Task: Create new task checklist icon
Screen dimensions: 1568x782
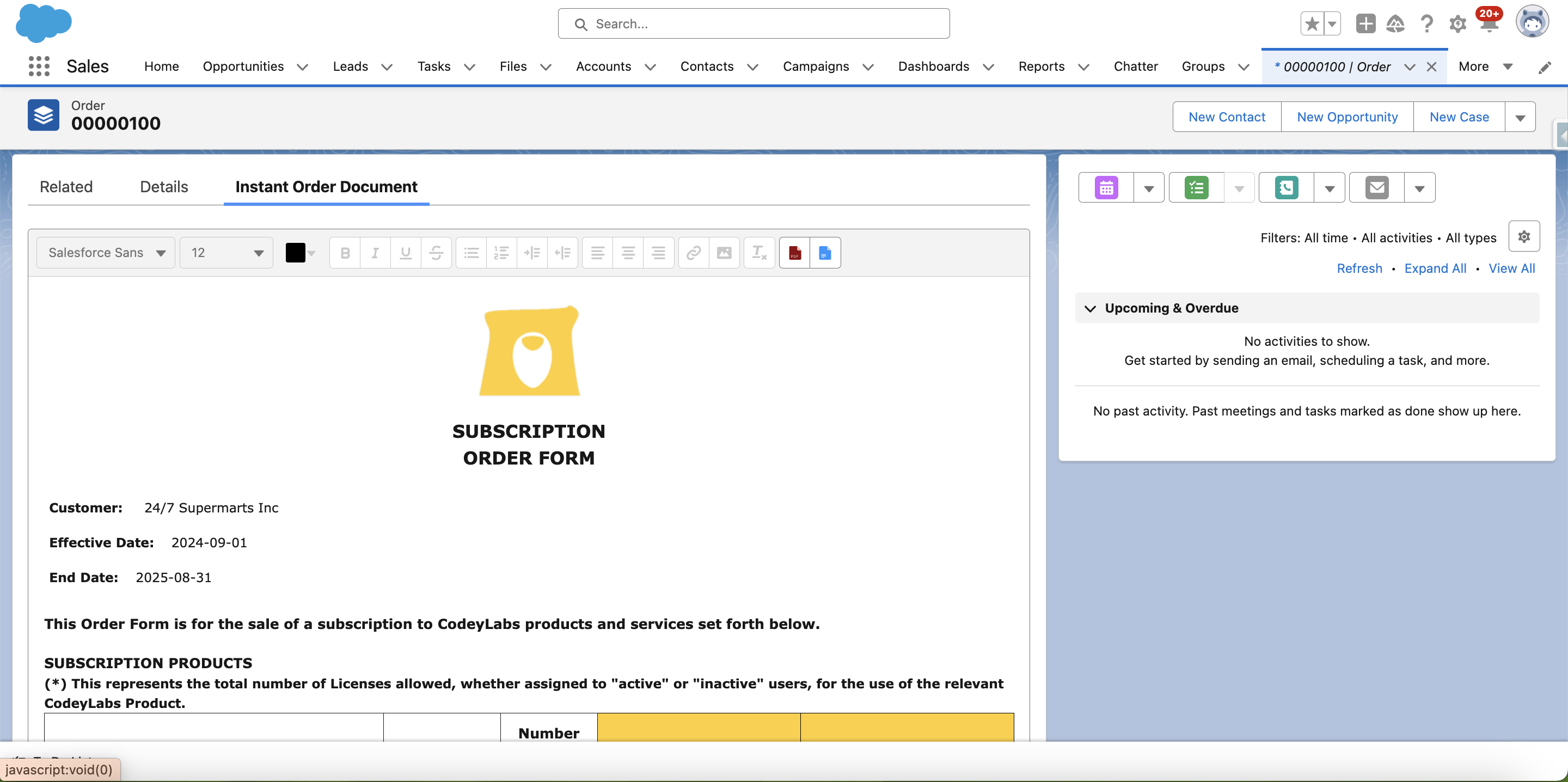Action: [1197, 187]
